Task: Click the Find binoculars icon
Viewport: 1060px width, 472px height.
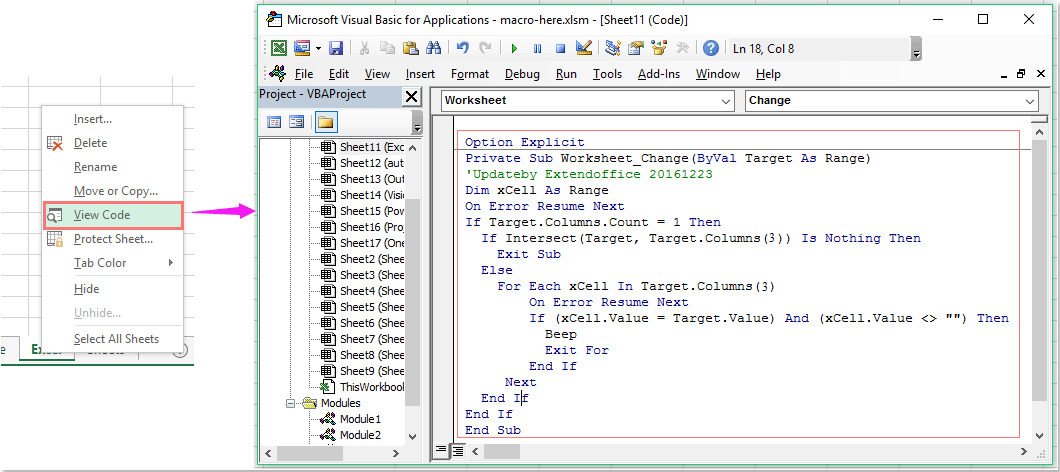Action: (x=433, y=48)
